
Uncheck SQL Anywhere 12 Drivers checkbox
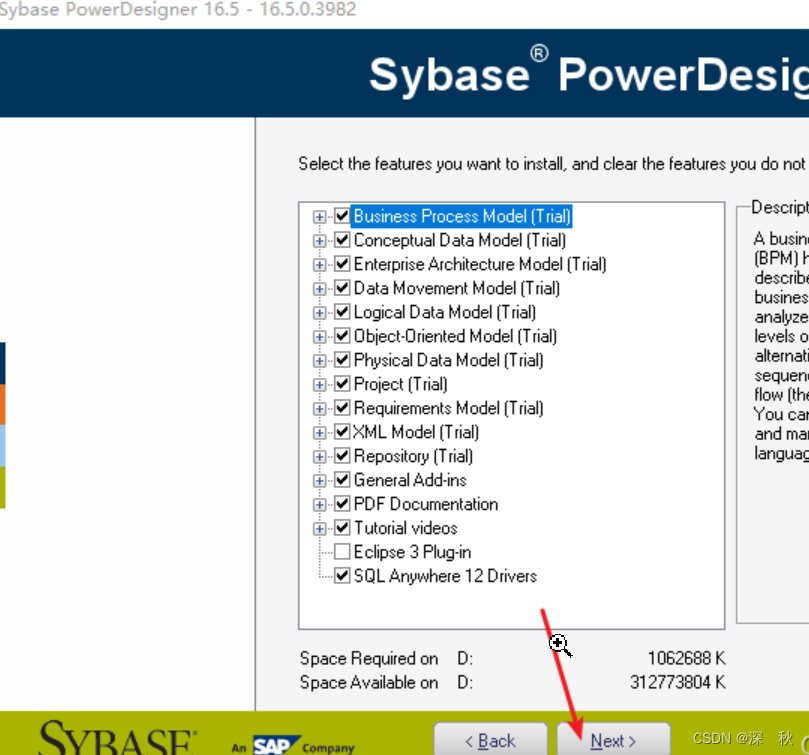coord(342,576)
